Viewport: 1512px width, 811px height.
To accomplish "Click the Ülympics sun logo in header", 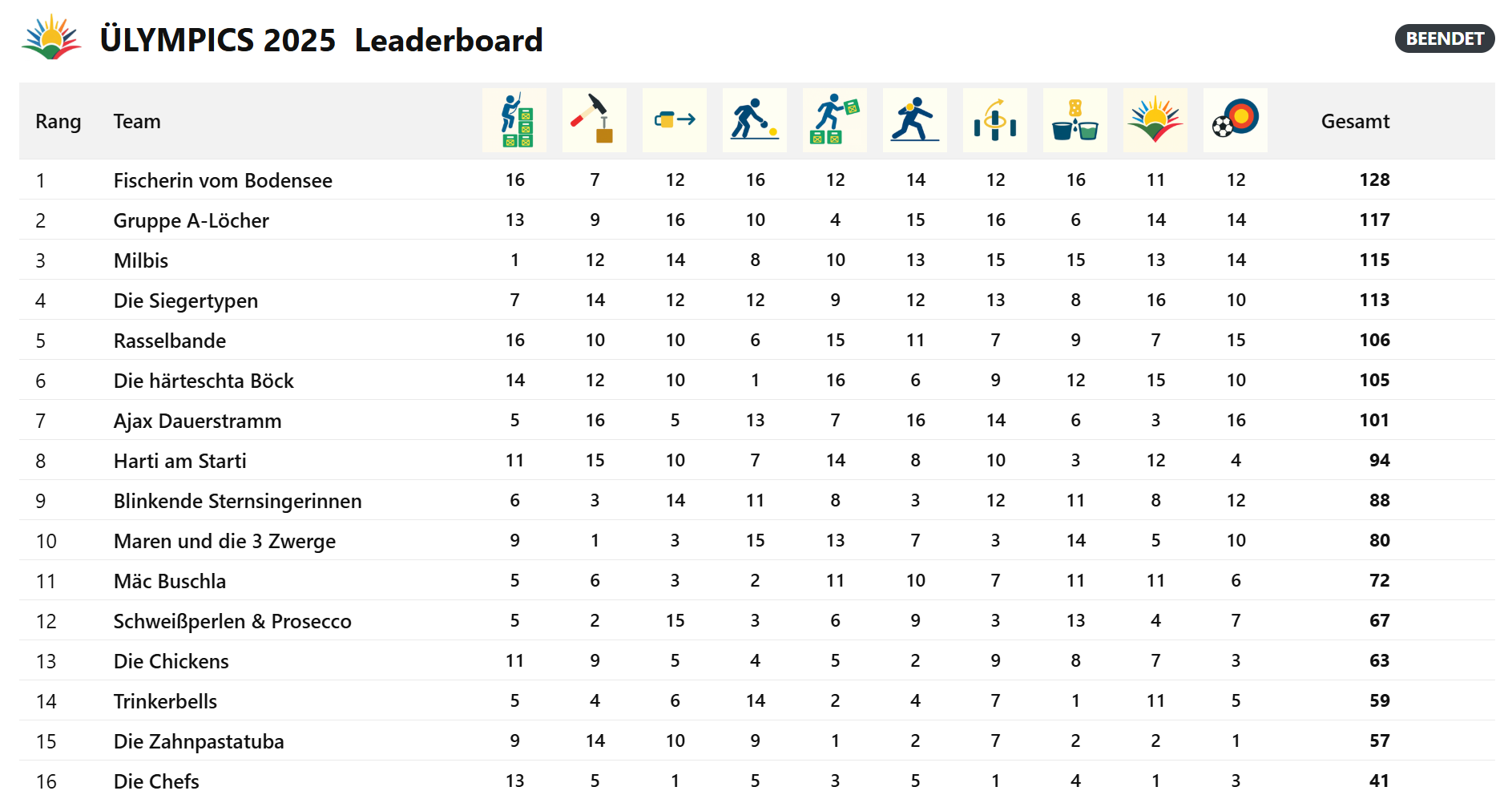I will pyautogui.click(x=52, y=38).
